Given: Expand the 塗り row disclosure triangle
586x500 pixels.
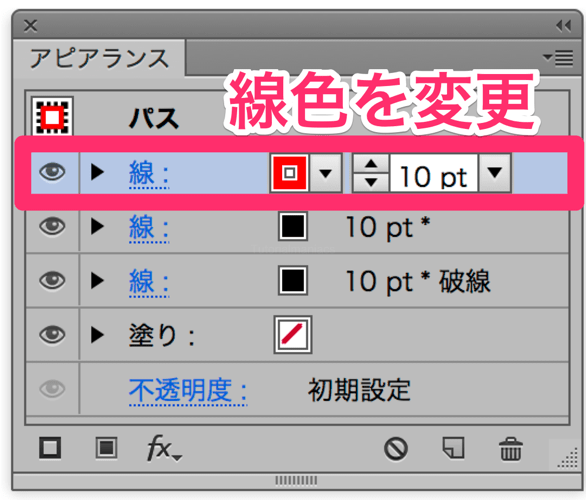Looking at the screenshot, I should click(98, 335).
